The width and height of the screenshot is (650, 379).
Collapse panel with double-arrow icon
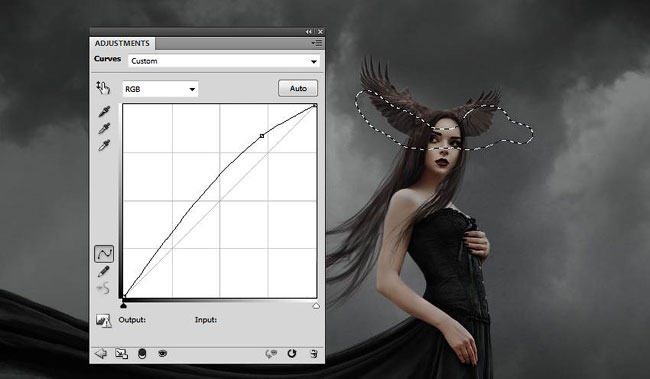[309, 32]
